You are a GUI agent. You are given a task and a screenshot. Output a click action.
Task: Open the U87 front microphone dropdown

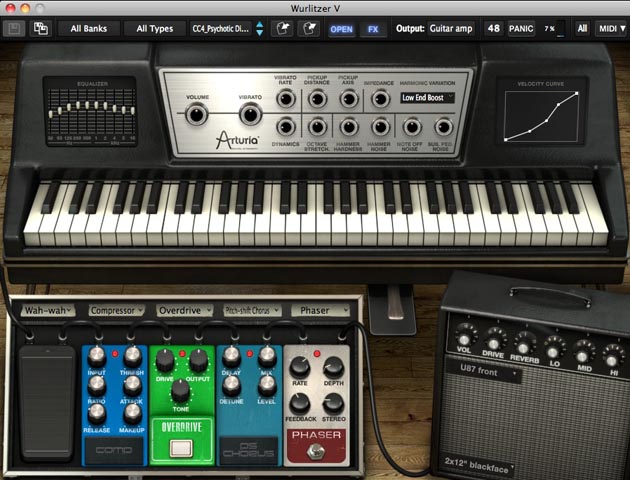click(485, 370)
